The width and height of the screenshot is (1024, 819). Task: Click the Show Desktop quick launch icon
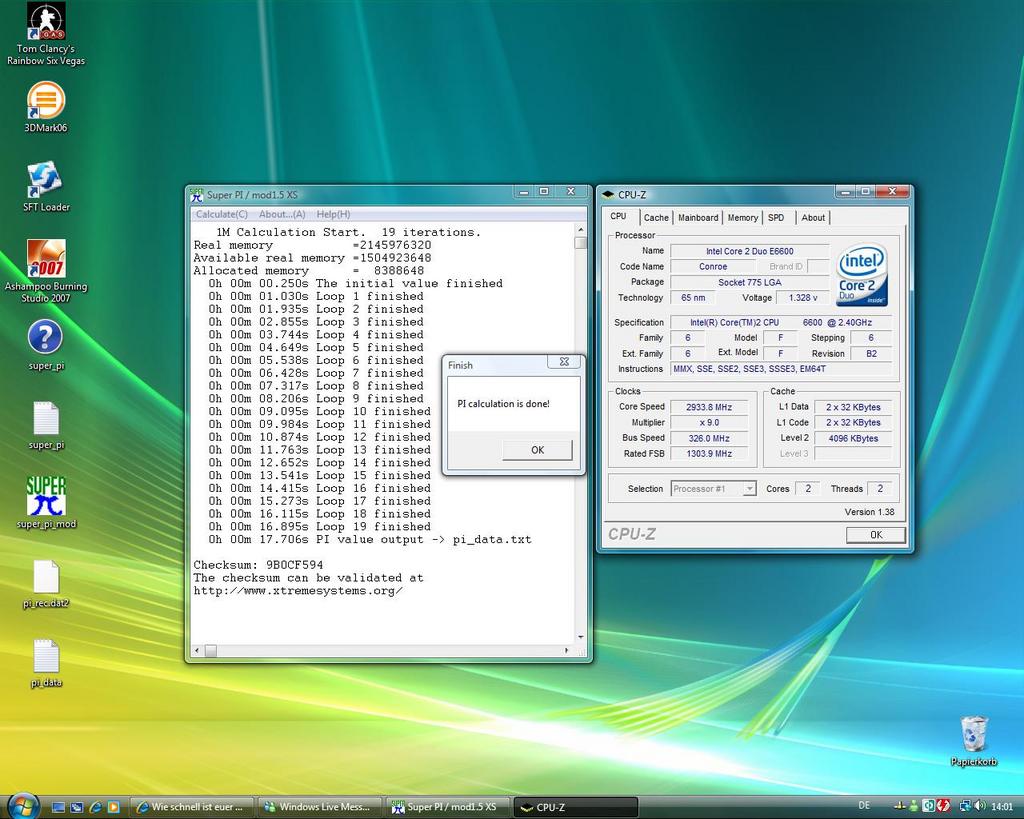click(x=58, y=807)
